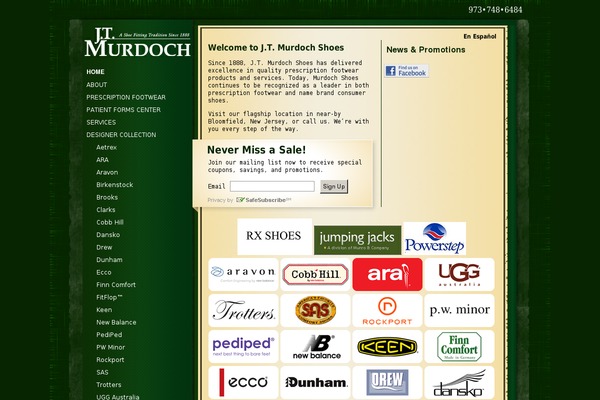Select the Powerstep brand logo
600x400 pixels.
coord(434,239)
